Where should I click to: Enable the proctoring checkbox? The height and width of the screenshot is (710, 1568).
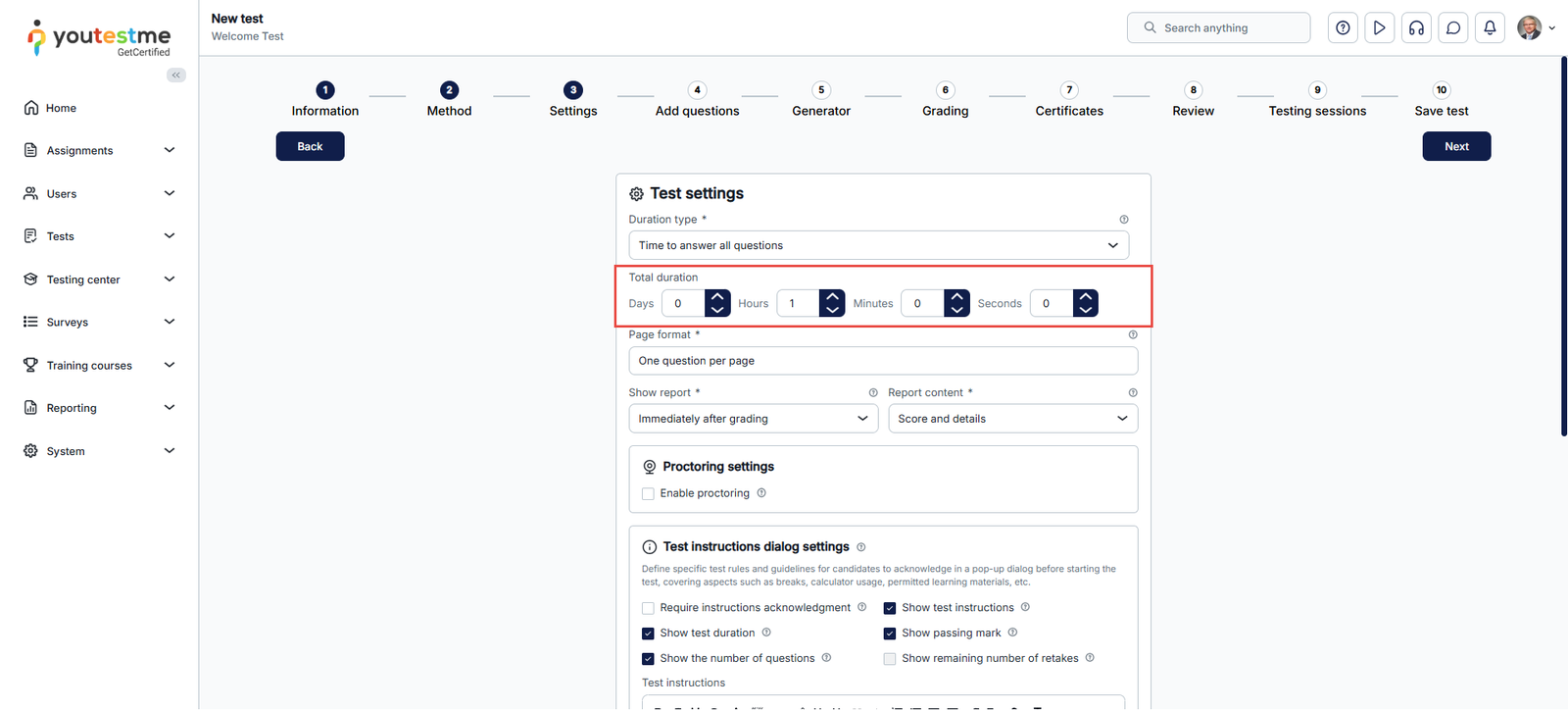[648, 494]
